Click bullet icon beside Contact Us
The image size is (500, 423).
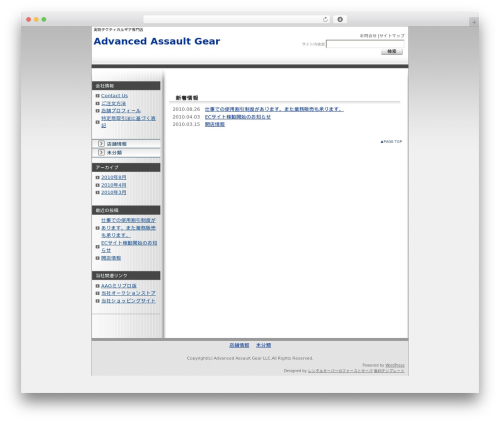tap(97, 96)
